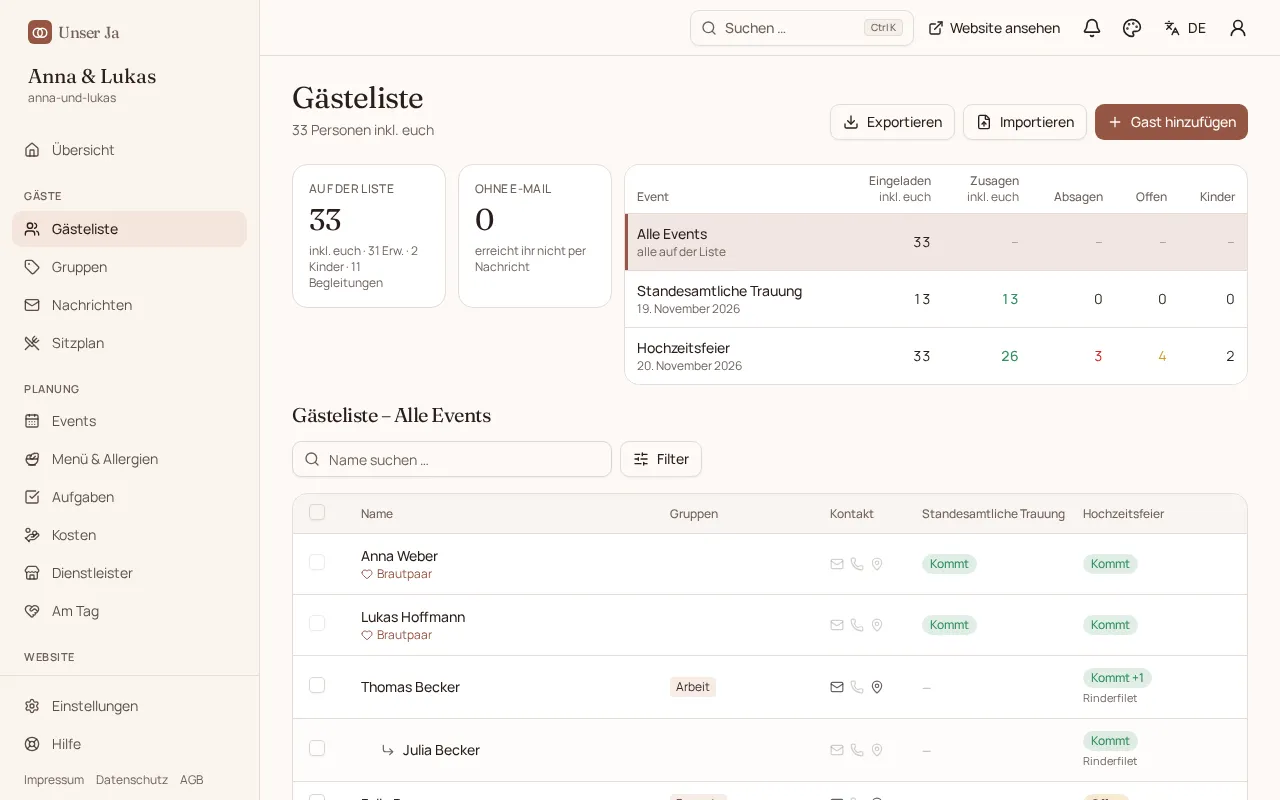Click Thomas Becker's email icon
The width and height of the screenshot is (1280, 800).
(x=837, y=687)
